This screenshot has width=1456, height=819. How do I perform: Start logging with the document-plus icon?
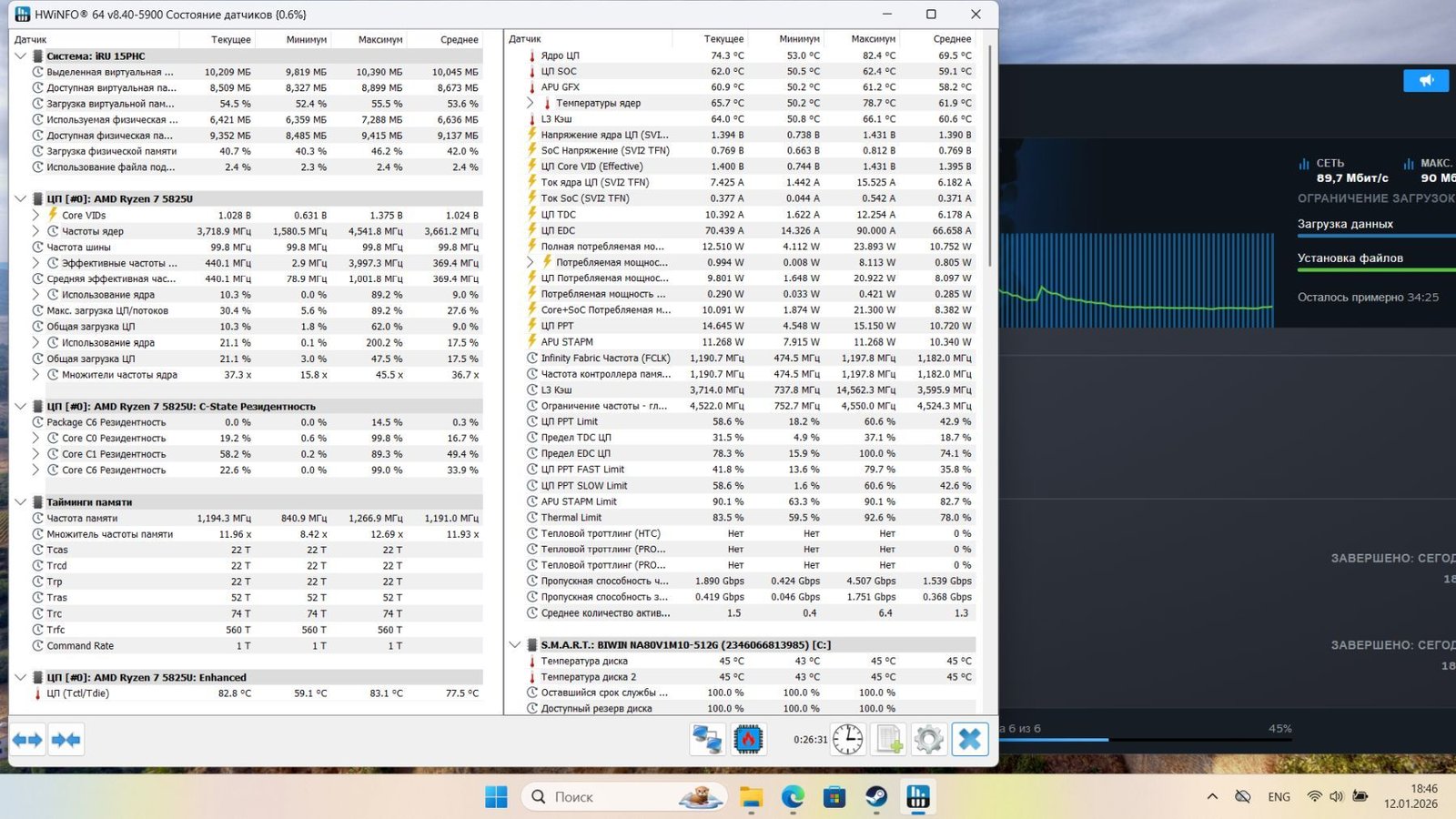[x=889, y=740]
